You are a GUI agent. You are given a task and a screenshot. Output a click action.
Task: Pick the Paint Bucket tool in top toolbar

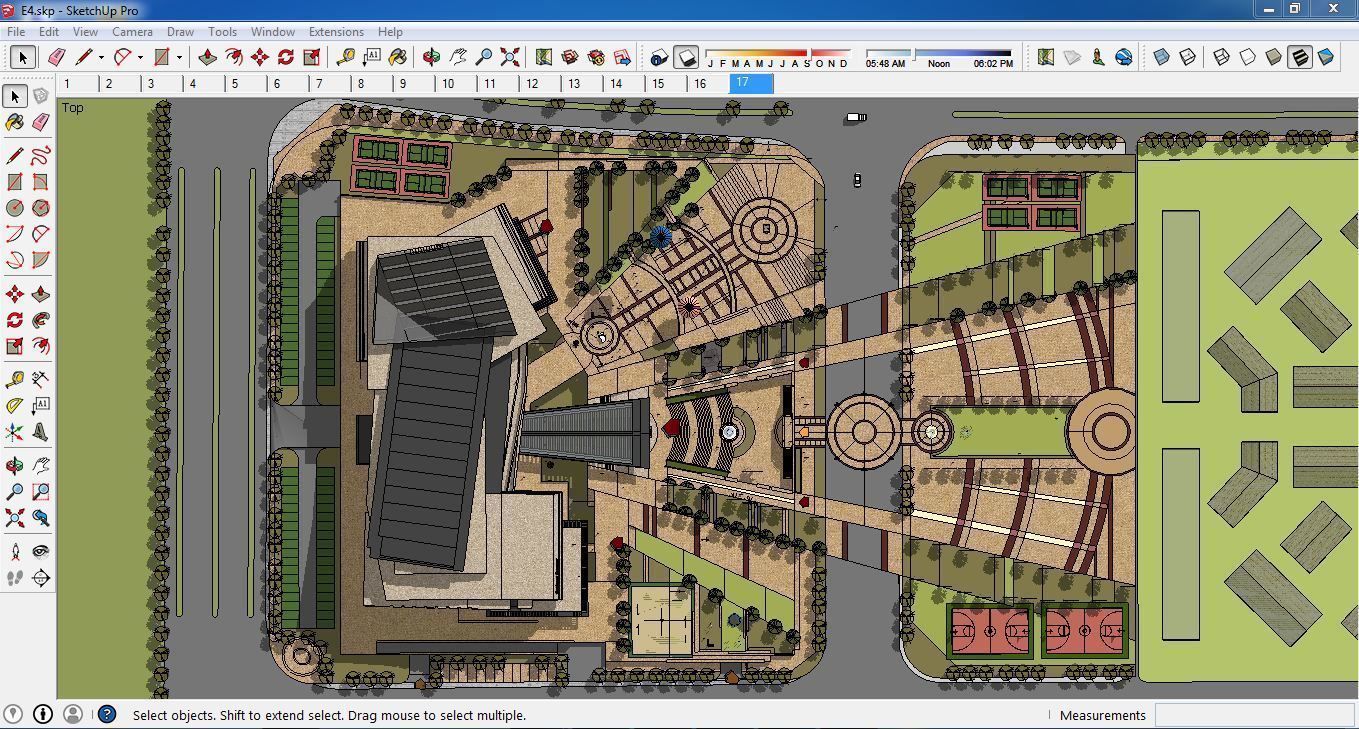[x=398, y=57]
